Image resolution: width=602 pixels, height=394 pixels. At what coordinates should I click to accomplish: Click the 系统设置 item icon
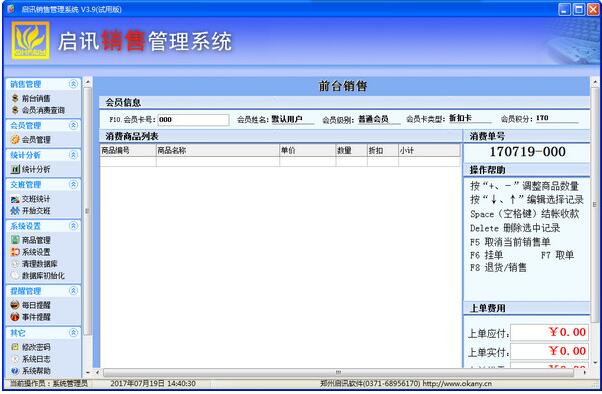[x=15, y=252]
